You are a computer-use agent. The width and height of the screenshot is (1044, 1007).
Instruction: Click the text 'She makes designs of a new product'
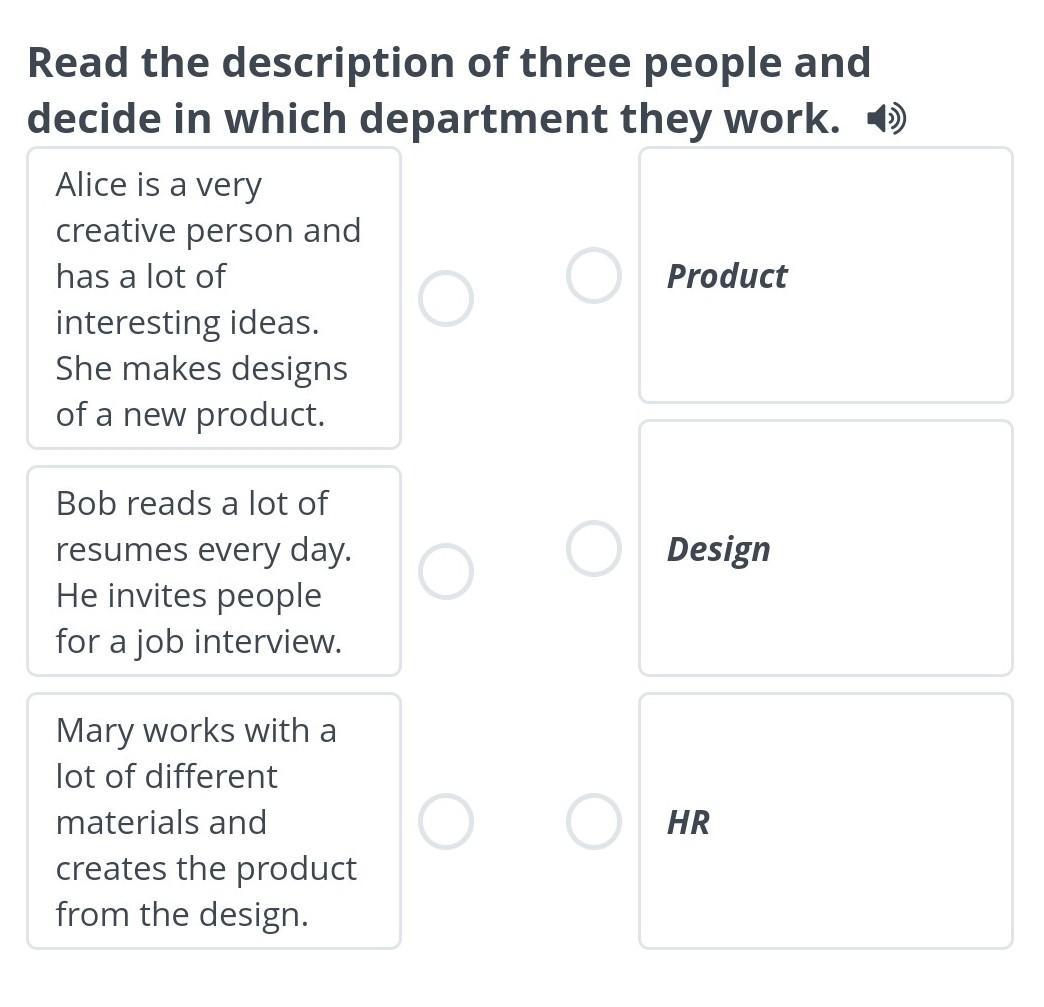pyautogui.click(x=201, y=391)
